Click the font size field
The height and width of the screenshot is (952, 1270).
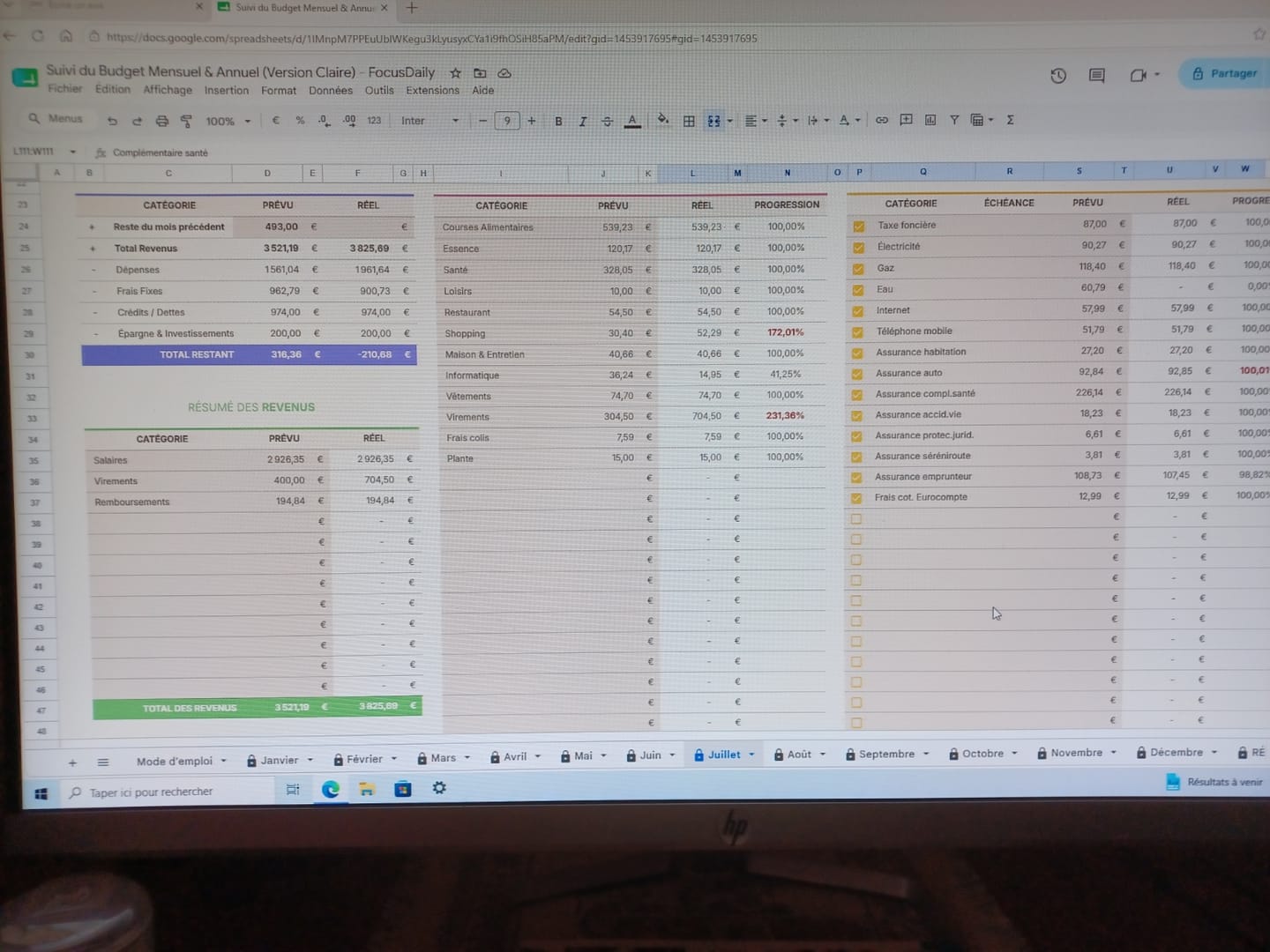tap(507, 121)
